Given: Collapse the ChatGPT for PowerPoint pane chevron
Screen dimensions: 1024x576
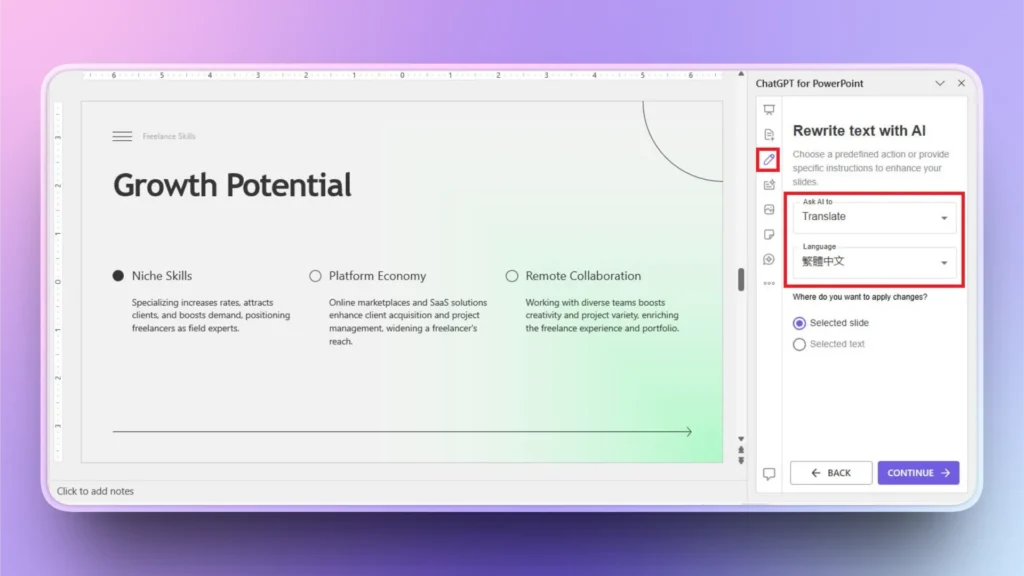Looking at the screenshot, I should (x=940, y=83).
